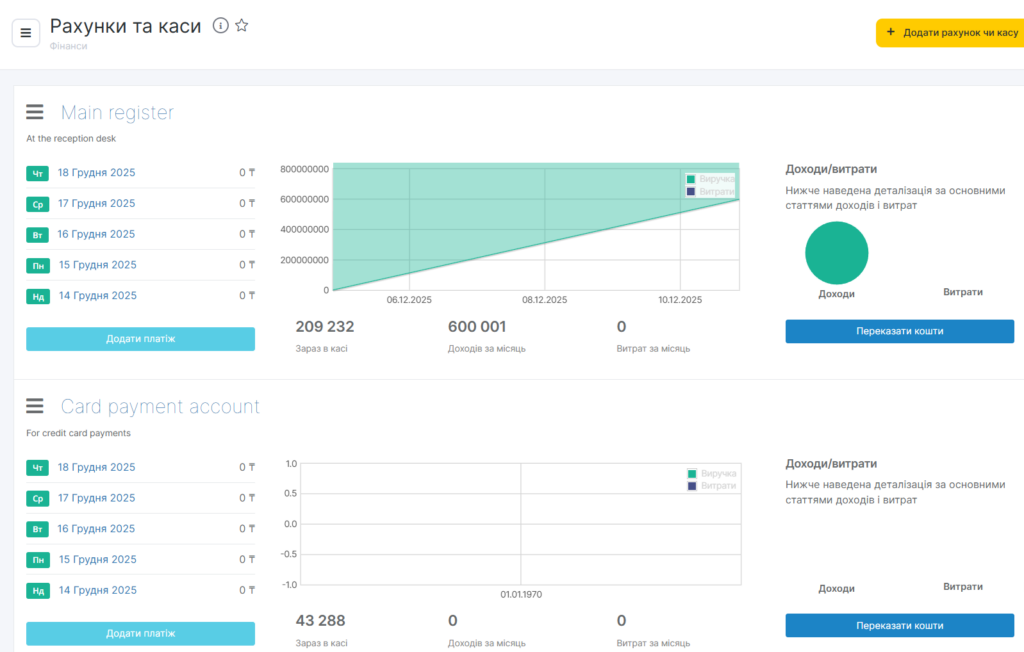
Task: Open Card payment account hamburger menu
Action: [35, 406]
